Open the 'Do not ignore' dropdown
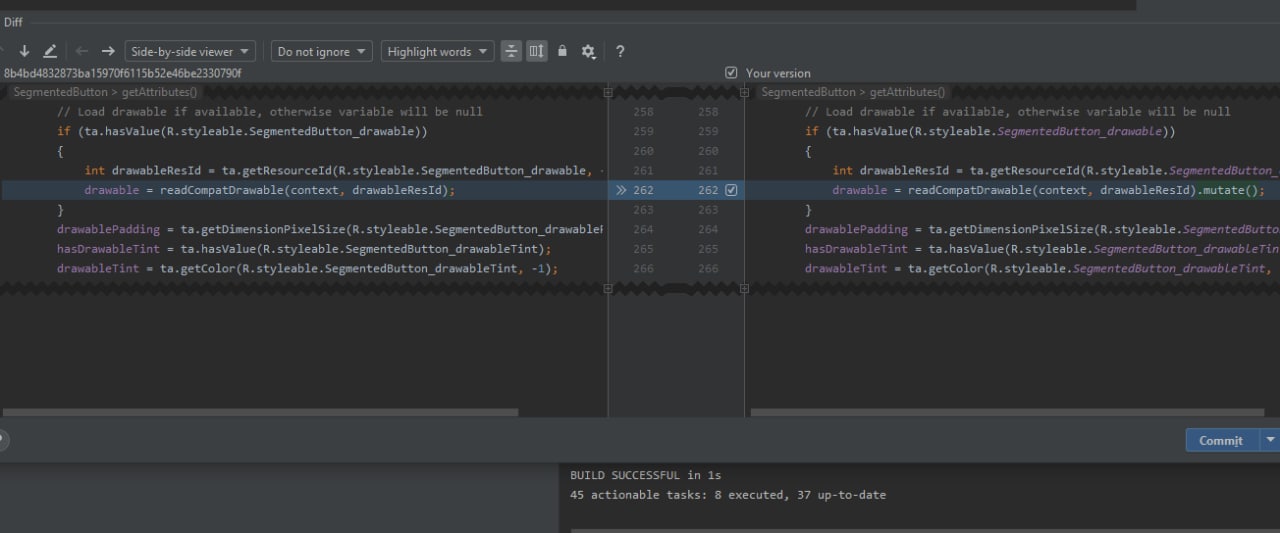The width and height of the screenshot is (1280, 533). tap(322, 51)
